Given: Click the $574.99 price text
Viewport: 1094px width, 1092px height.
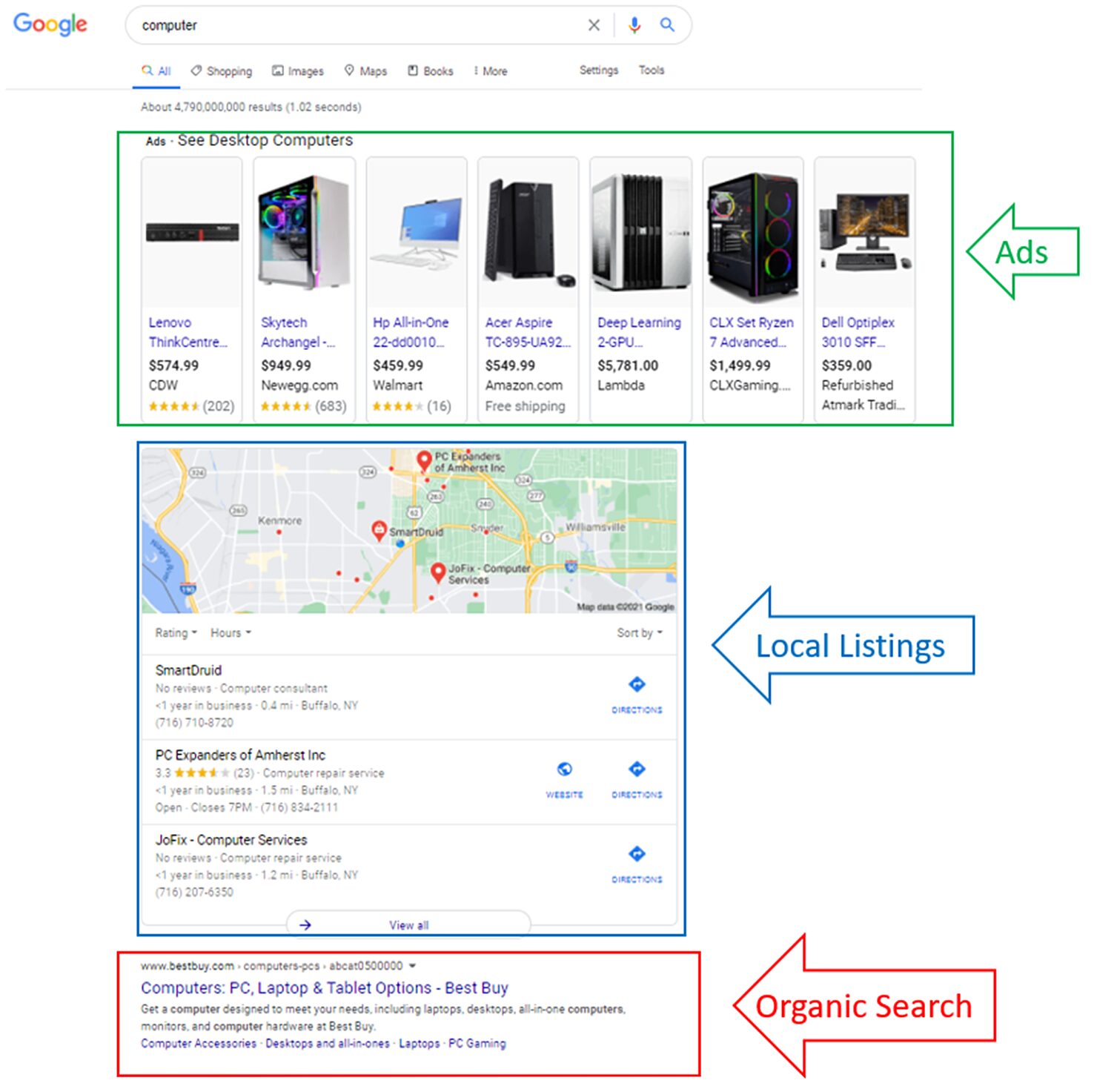Looking at the screenshot, I should pos(173,365).
